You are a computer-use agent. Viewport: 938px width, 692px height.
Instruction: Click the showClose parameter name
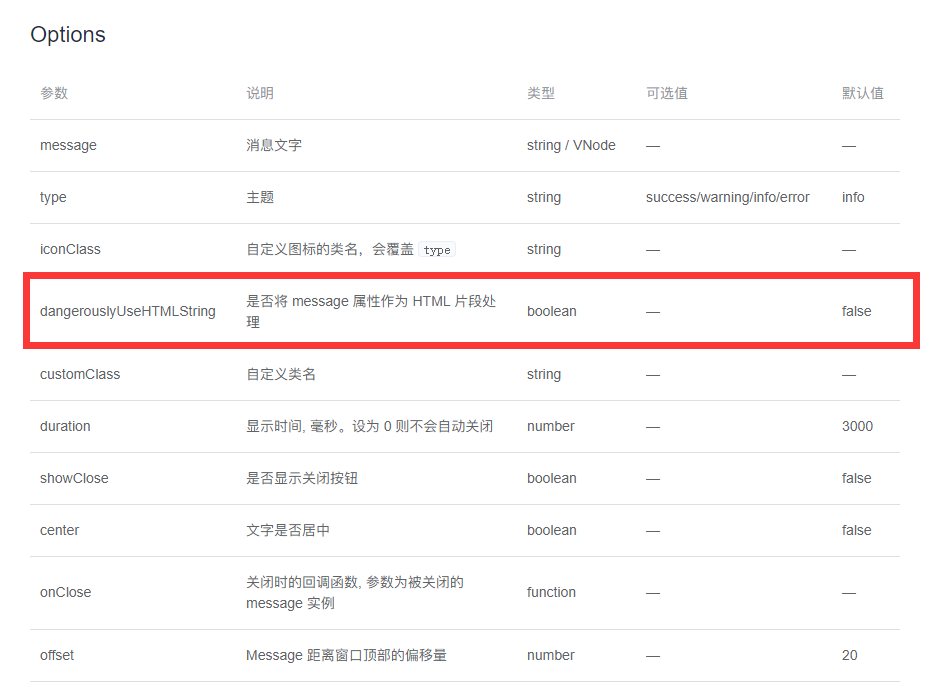[x=74, y=478]
